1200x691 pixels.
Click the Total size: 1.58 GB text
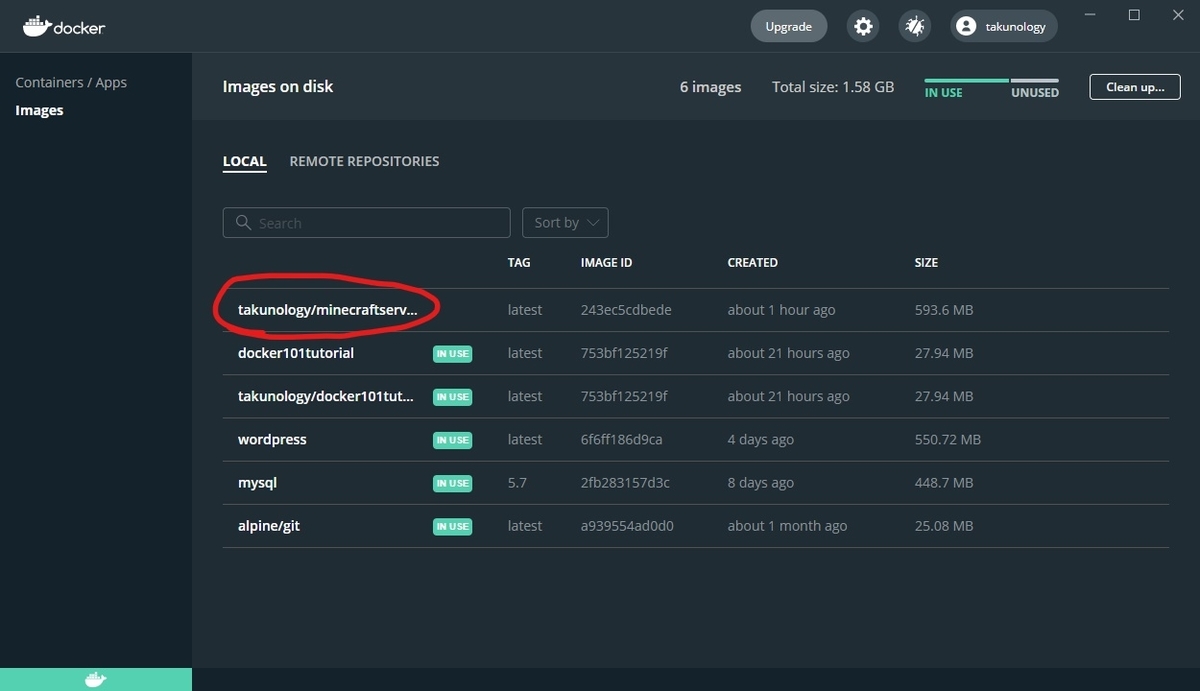coord(833,87)
